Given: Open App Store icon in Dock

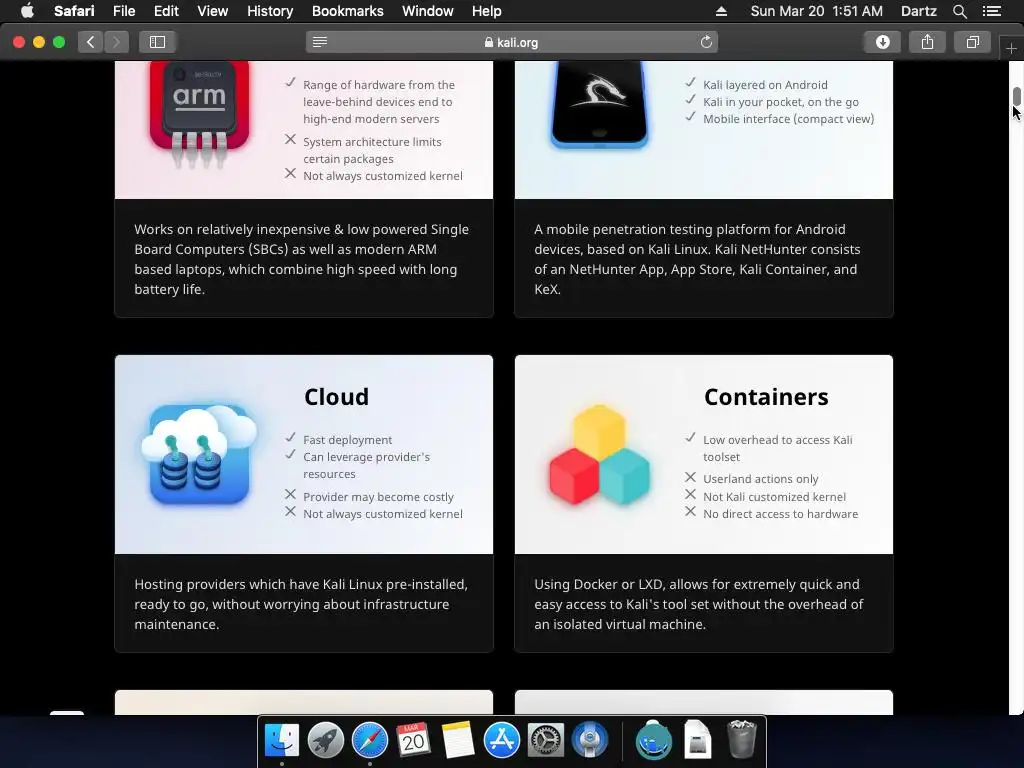Looking at the screenshot, I should pyautogui.click(x=502, y=740).
